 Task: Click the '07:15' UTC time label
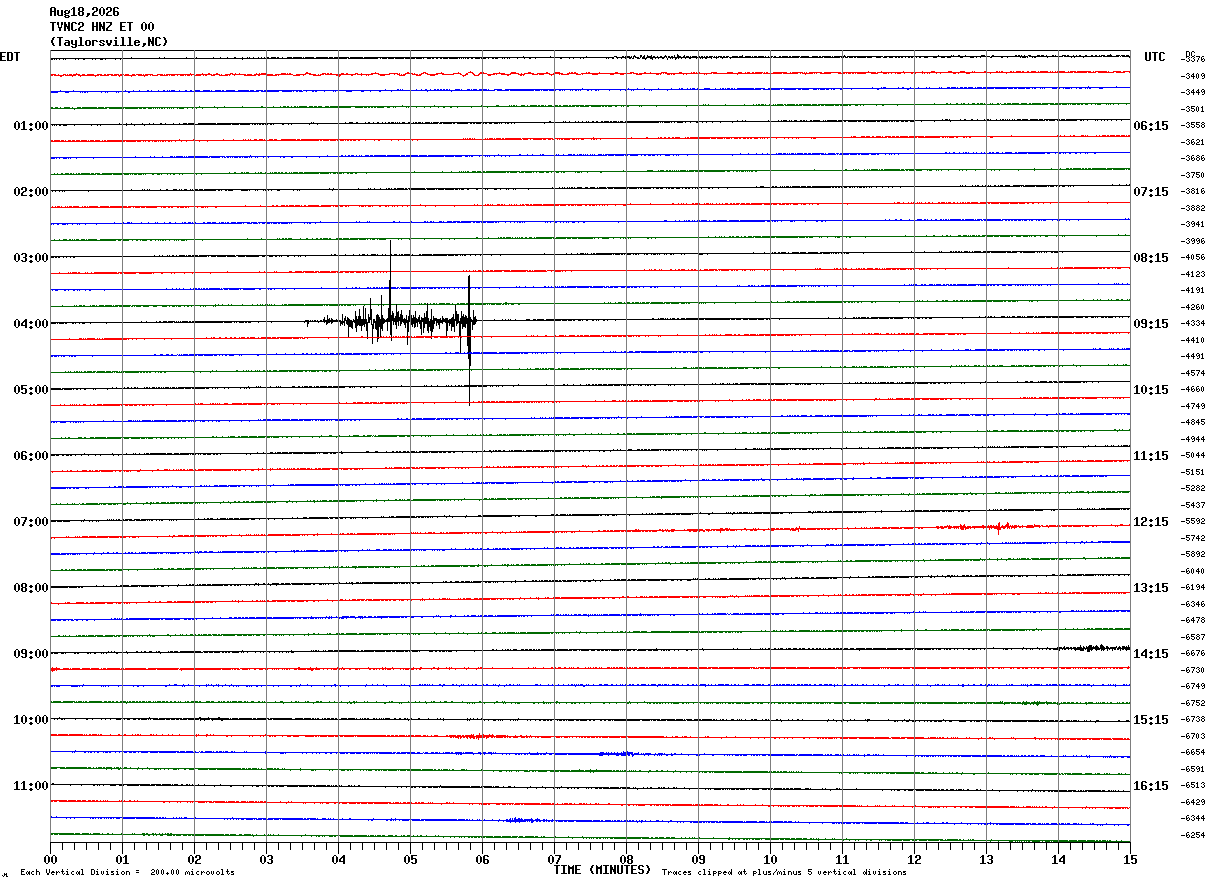pos(1151,192)
